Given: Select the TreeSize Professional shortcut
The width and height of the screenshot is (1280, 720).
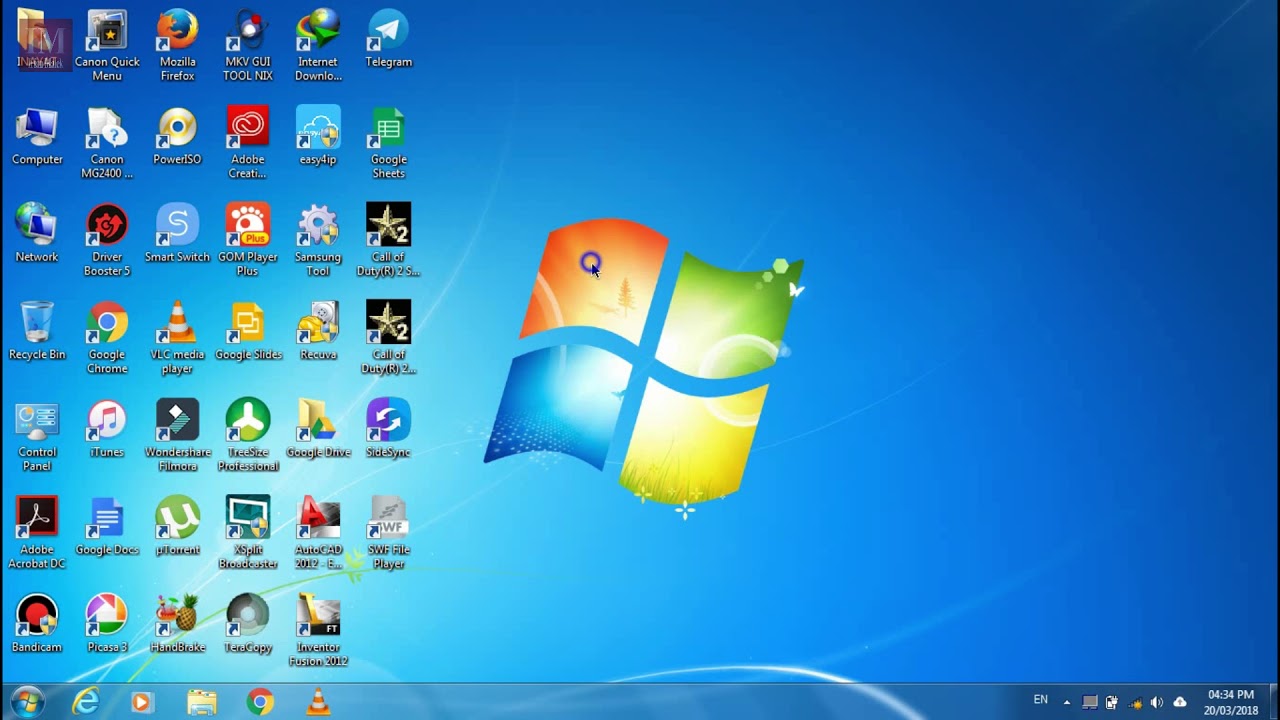Looking at the screenshot, I should coord(248,436).
